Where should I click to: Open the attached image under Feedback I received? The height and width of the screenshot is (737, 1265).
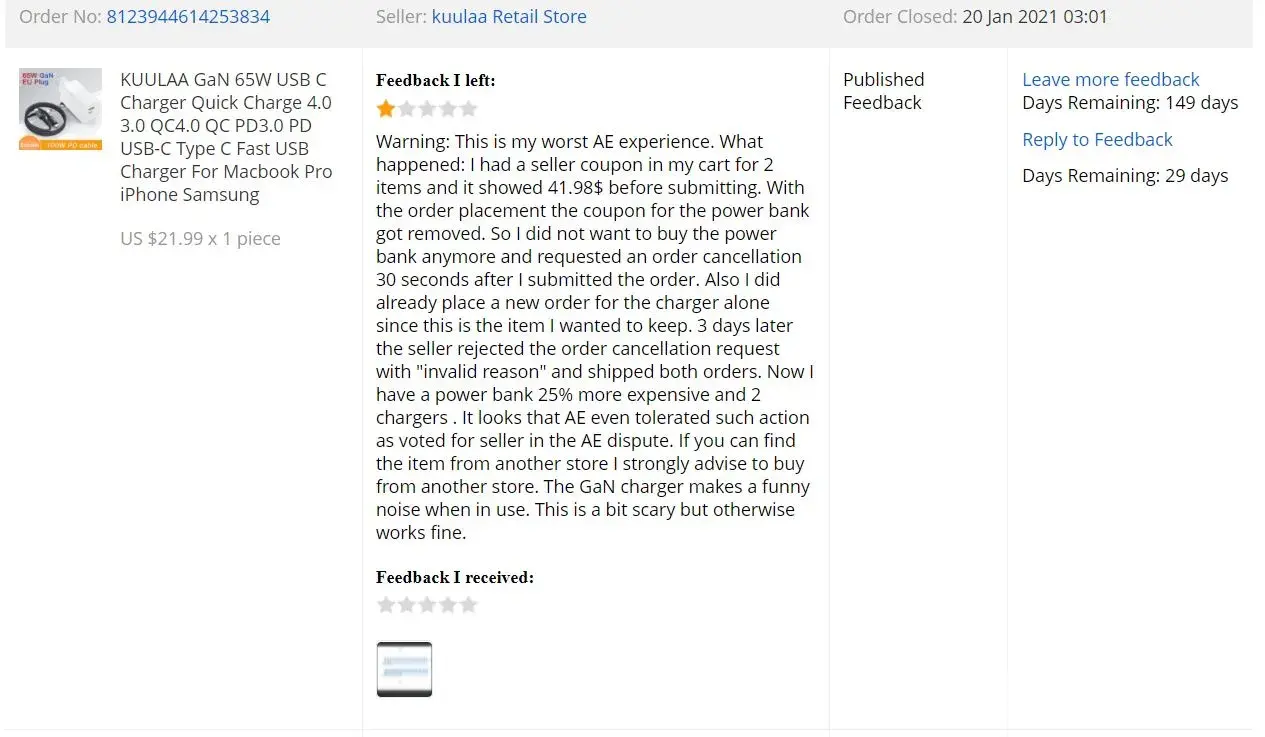[404, 669]
